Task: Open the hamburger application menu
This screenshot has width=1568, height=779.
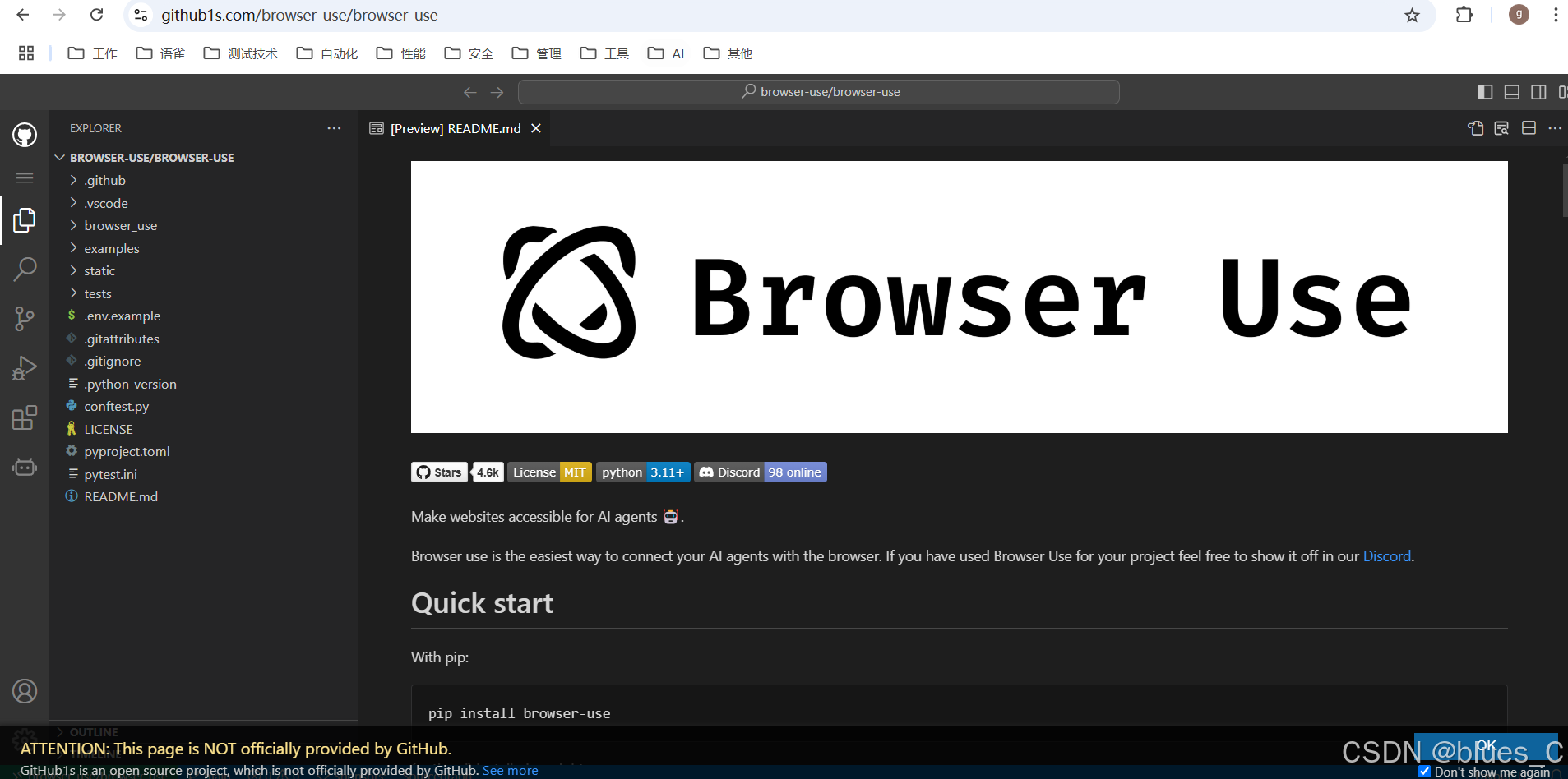Action: [x=25, y=177]
